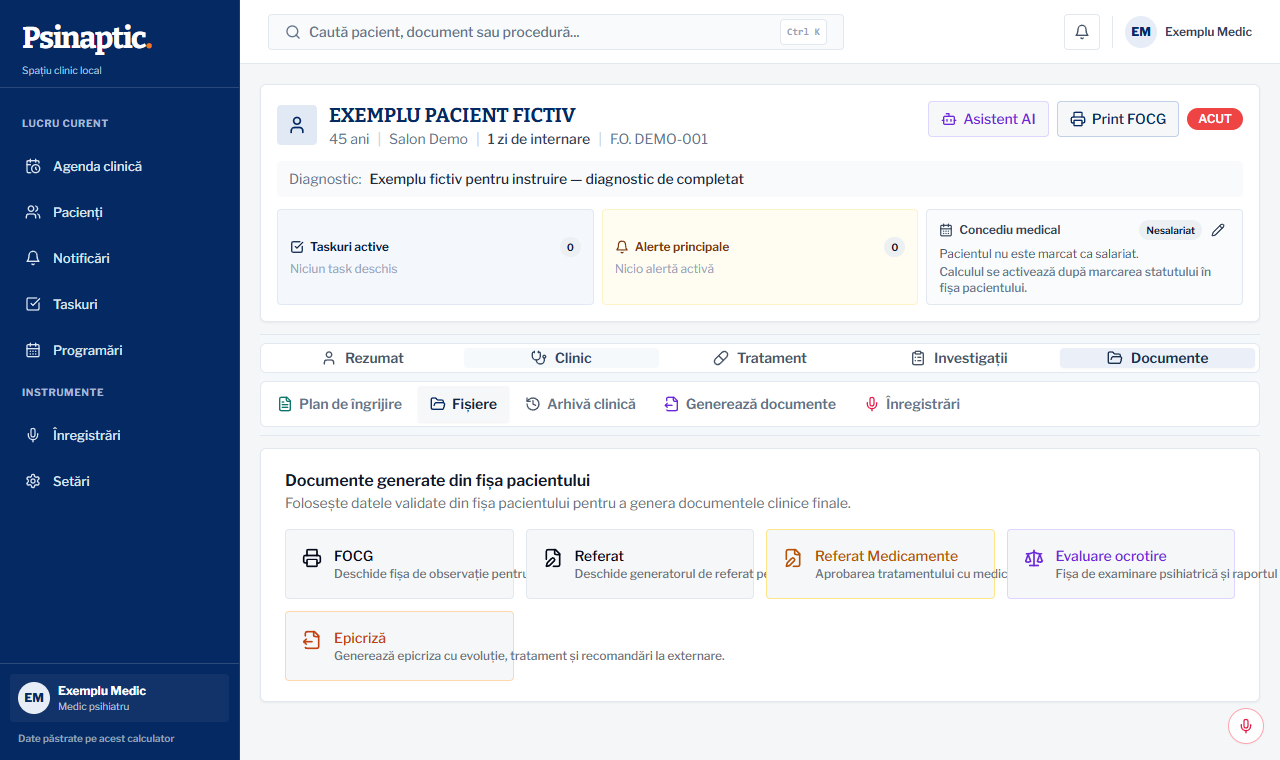Click the Alerte principale count badge
The image size is (1280, 760).
tap(895, 247)
